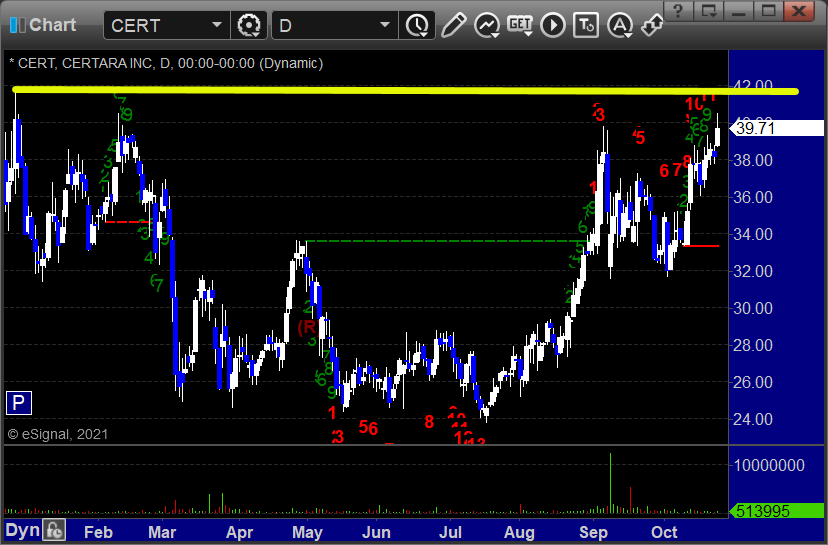Open the window options dropdown icon

tap(709, 11)
